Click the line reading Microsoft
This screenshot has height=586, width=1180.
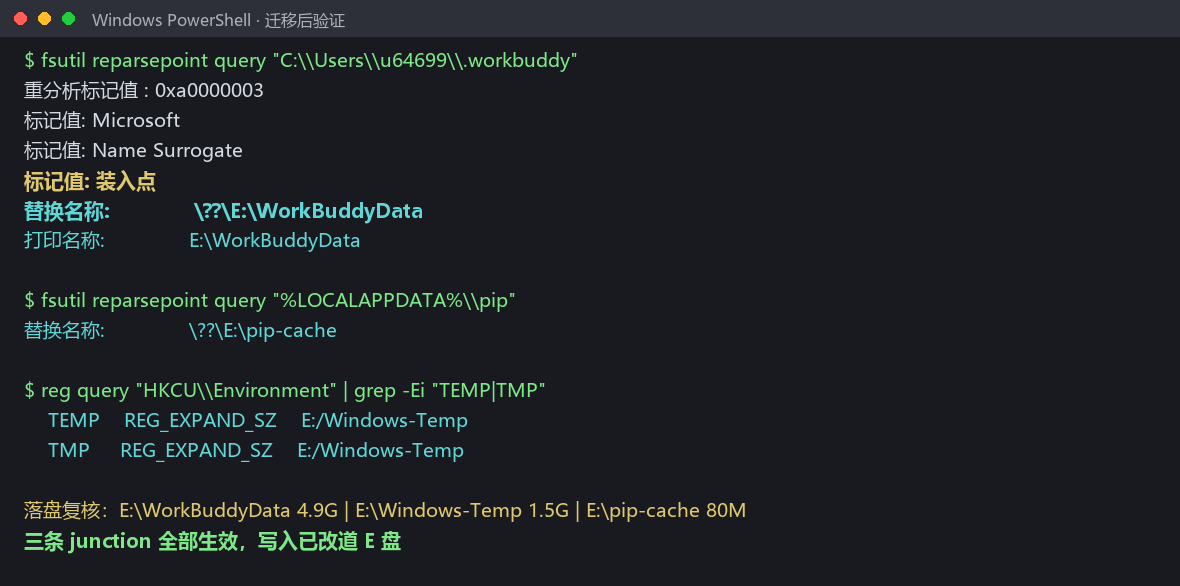102,121
